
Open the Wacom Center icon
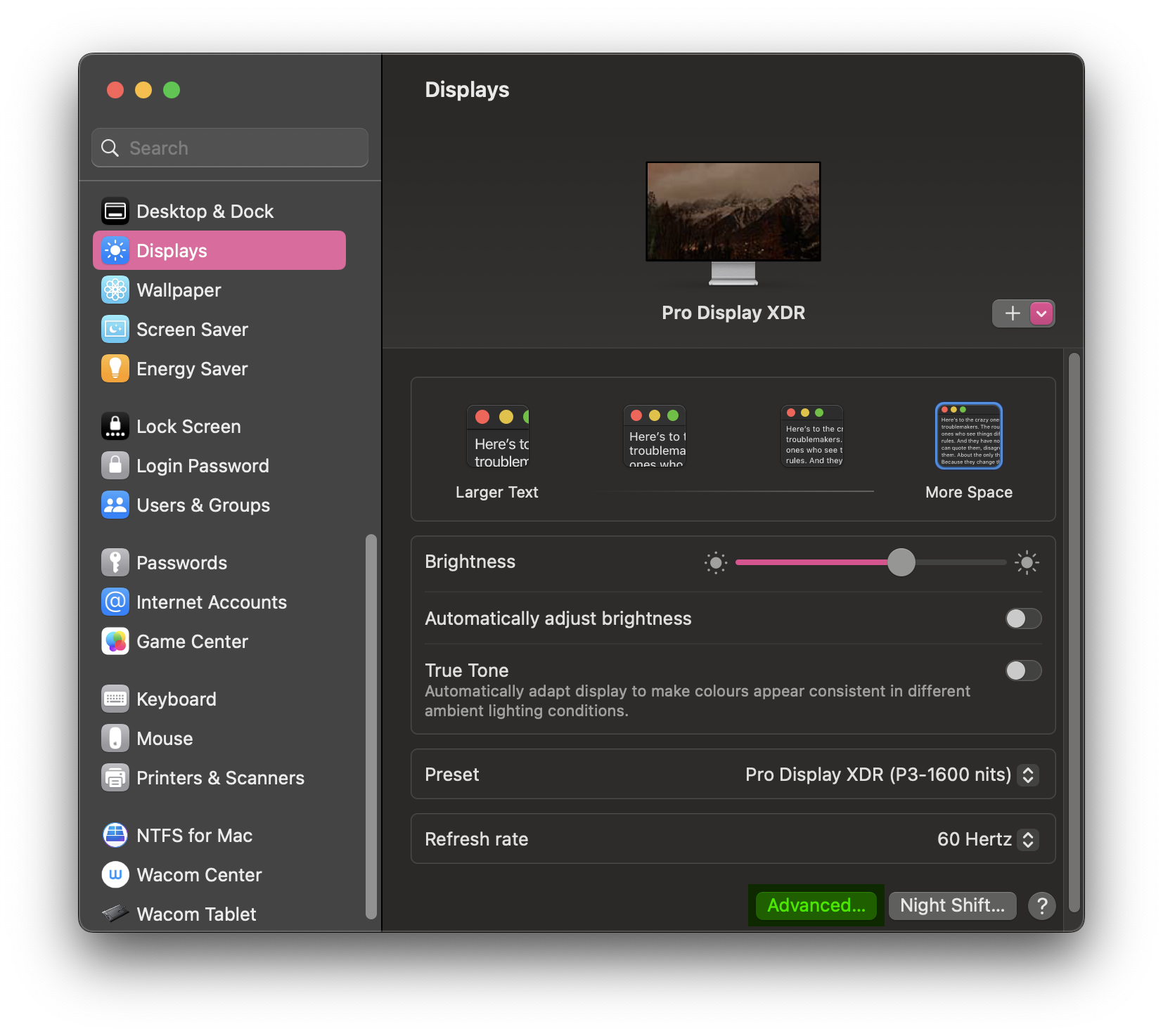(115, 874)
